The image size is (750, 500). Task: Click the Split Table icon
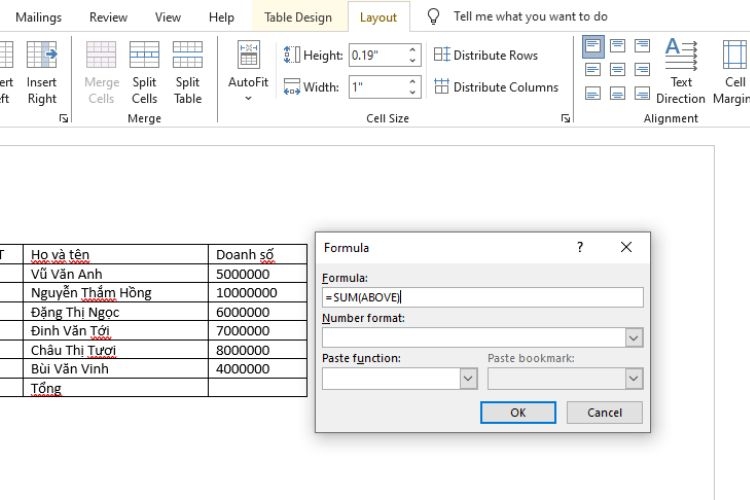[188, 55]
